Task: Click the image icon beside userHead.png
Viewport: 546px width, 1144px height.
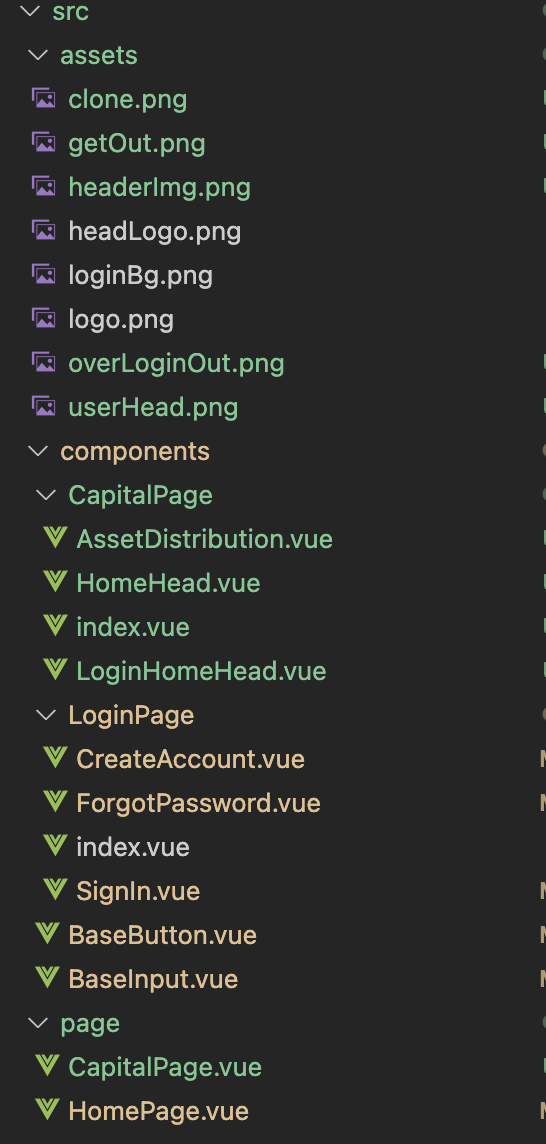Action: [44, 406]
